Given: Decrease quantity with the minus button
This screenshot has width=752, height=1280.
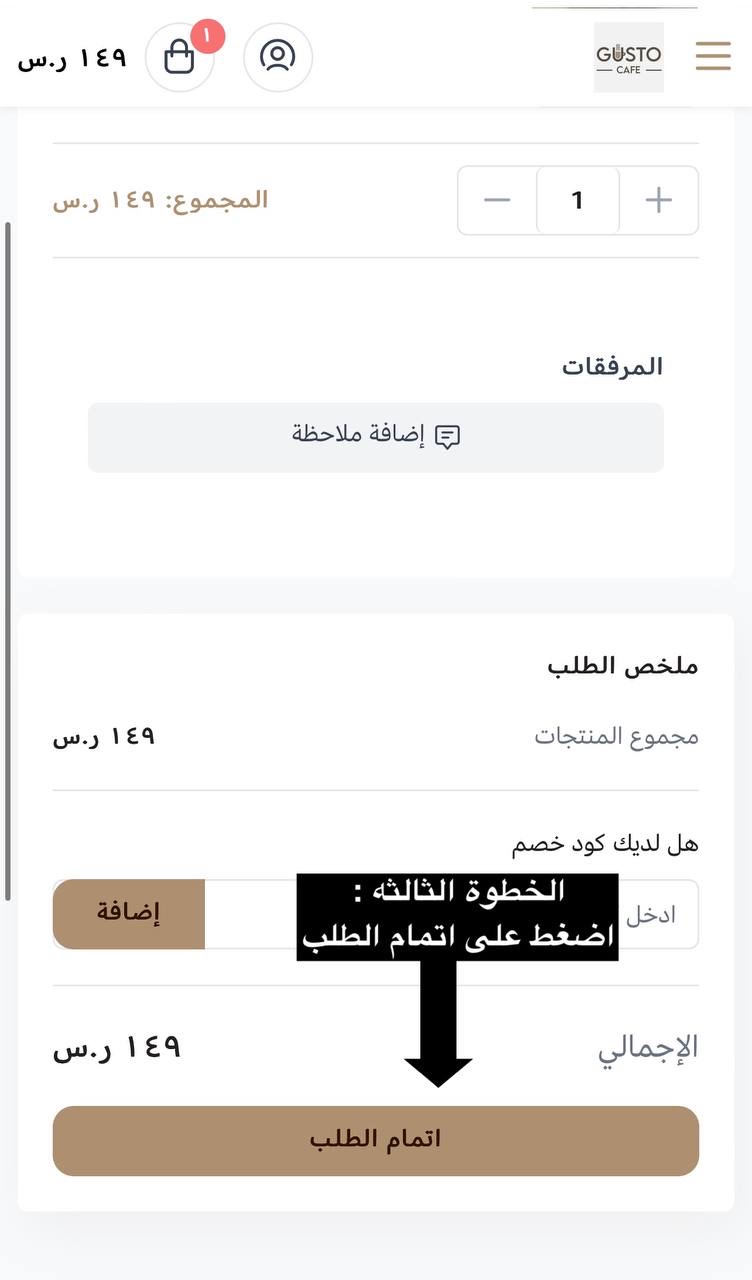Looking at the screenshot, I should pyautogui.click(x=497, y=200).
